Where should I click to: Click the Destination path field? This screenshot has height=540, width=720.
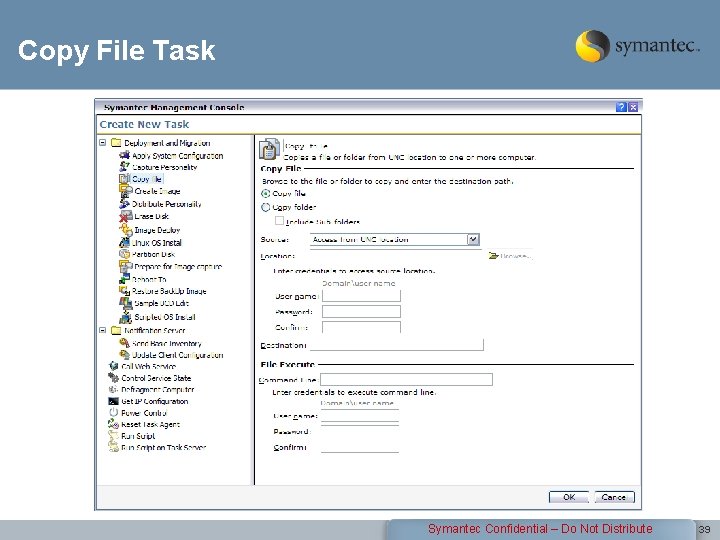(x=397, y=344)
